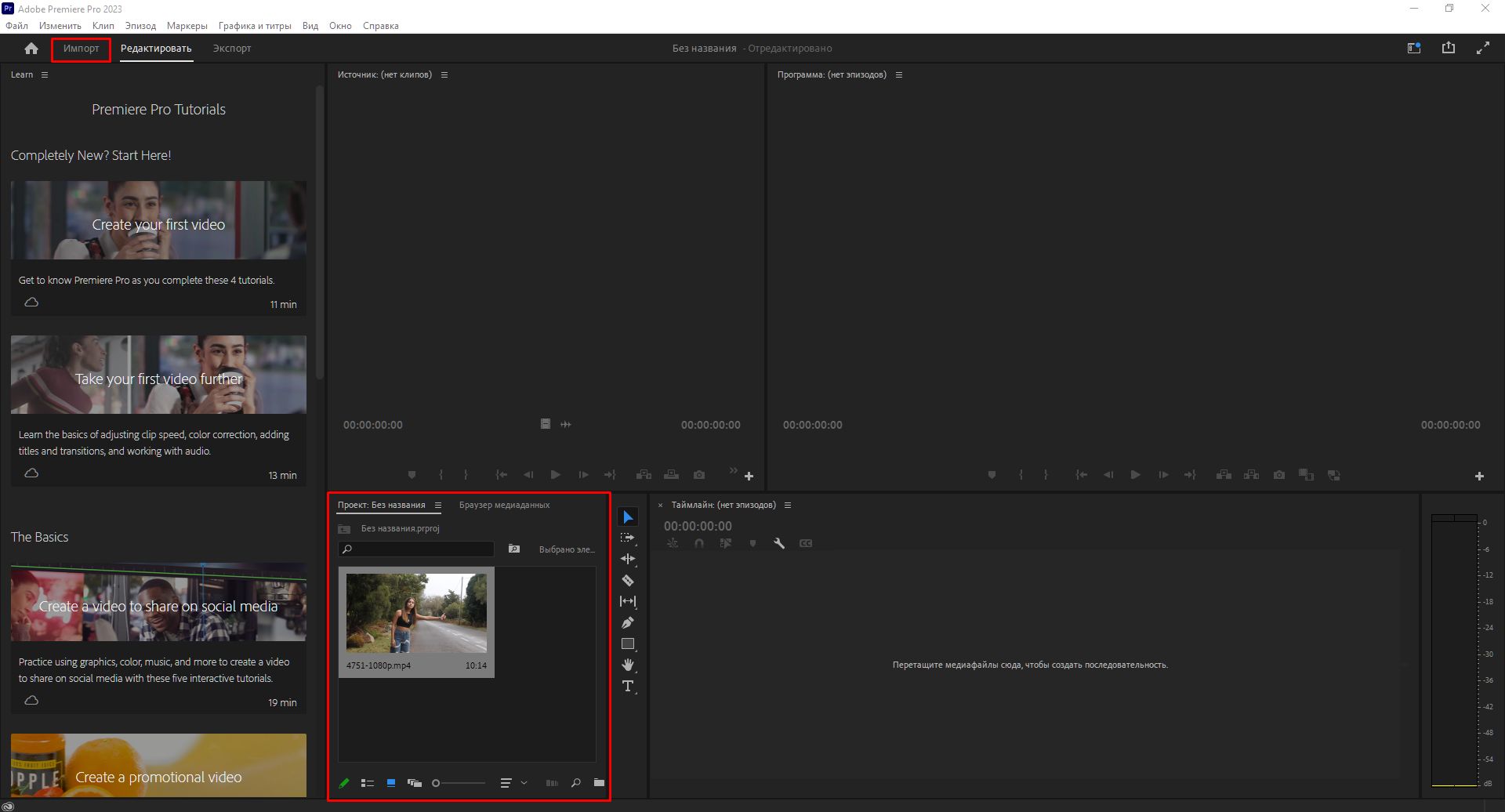Click Extract button in Program monitor

pyautogui.click(x=1252, y=475)
